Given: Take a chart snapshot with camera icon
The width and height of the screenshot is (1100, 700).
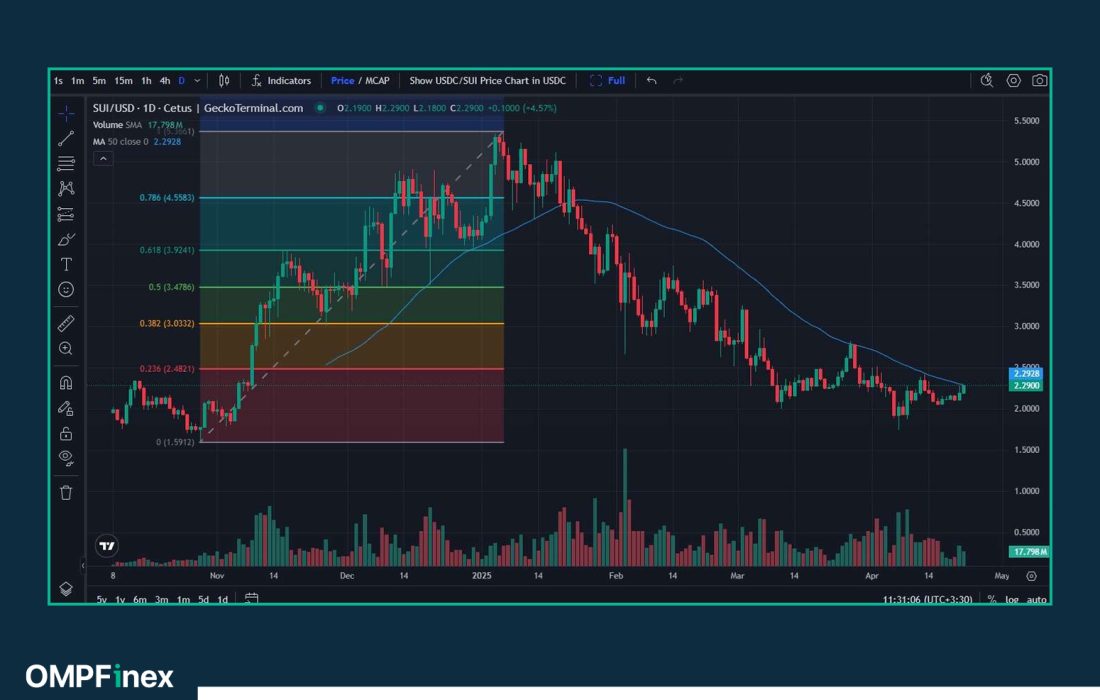Looking at the screenshot, I should tap(1040, 80).
